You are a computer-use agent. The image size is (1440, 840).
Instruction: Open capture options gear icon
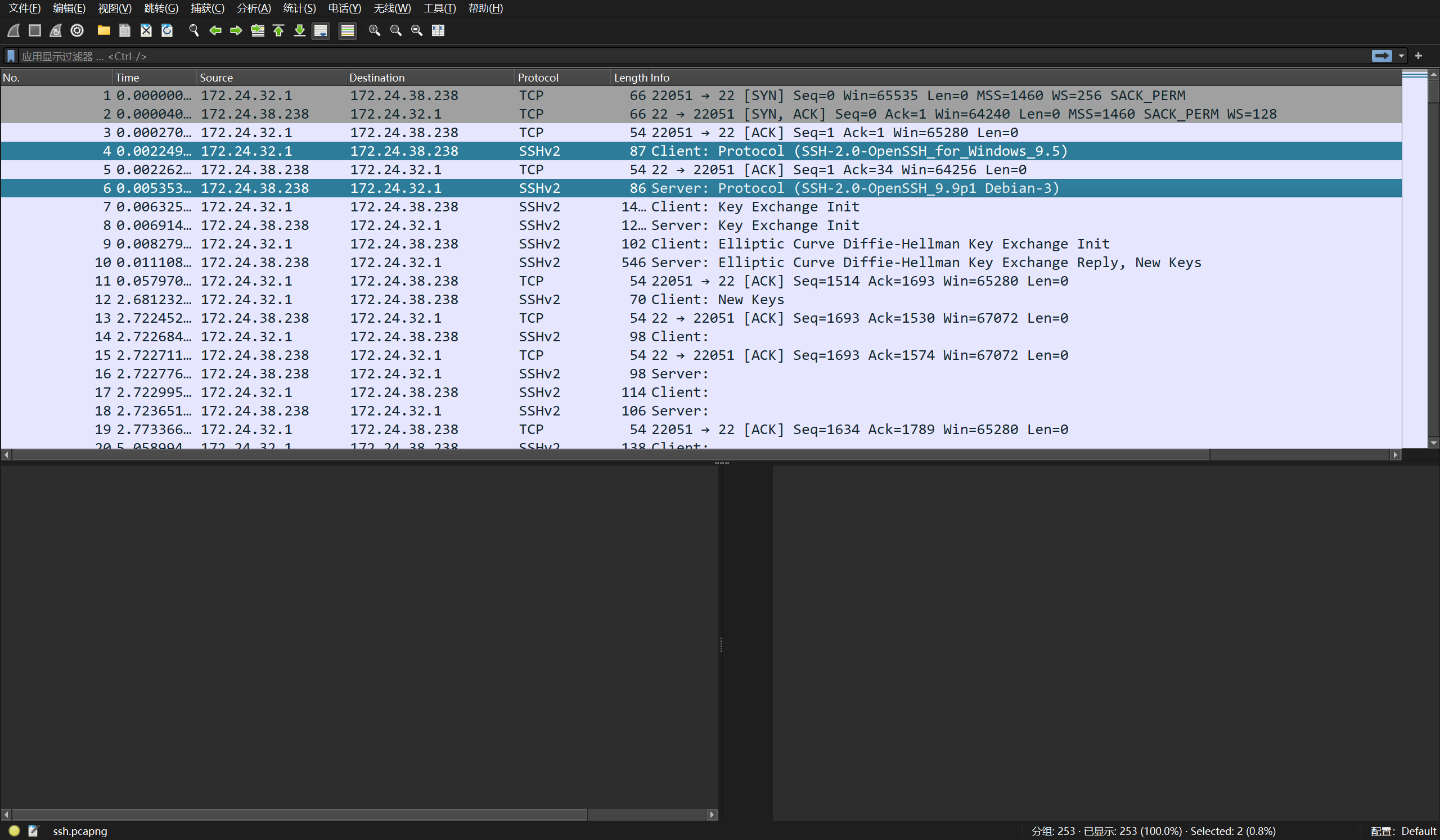point(77,30)
